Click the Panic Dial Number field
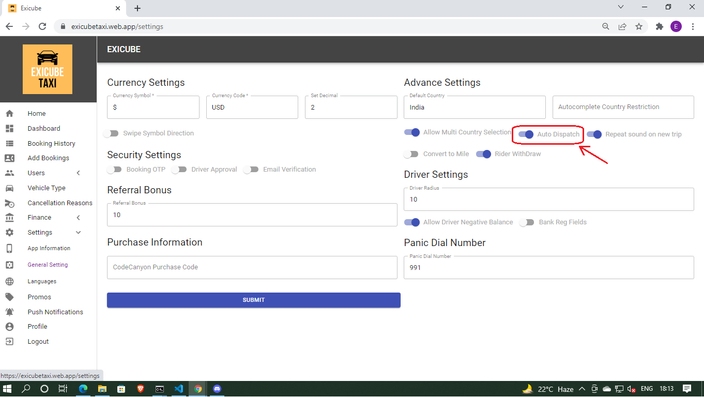The height and width of the screenshot is (397, 704). [549, 267]
